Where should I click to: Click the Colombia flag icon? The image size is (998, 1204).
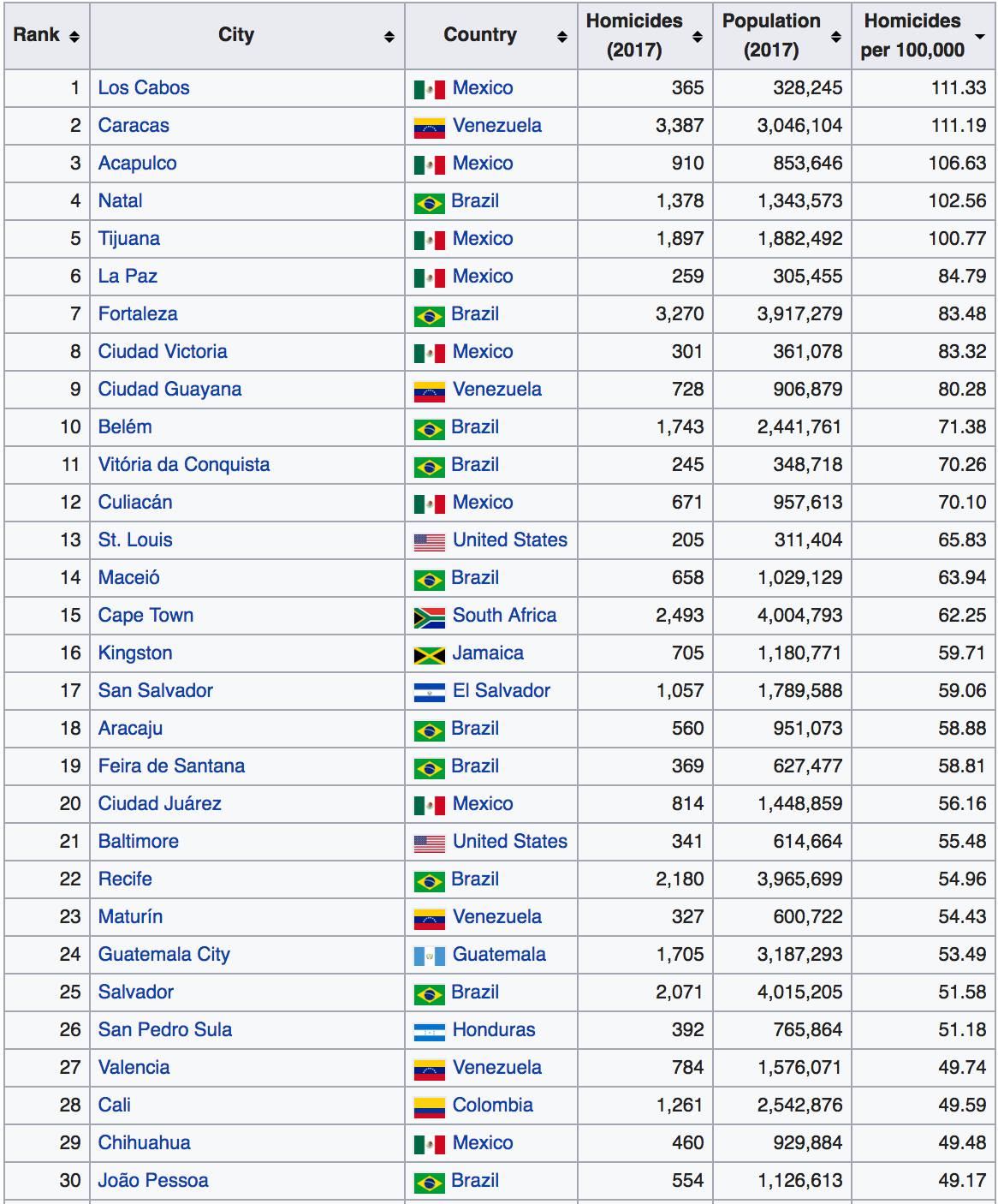pyautogui.click(x=429, y=1106)
